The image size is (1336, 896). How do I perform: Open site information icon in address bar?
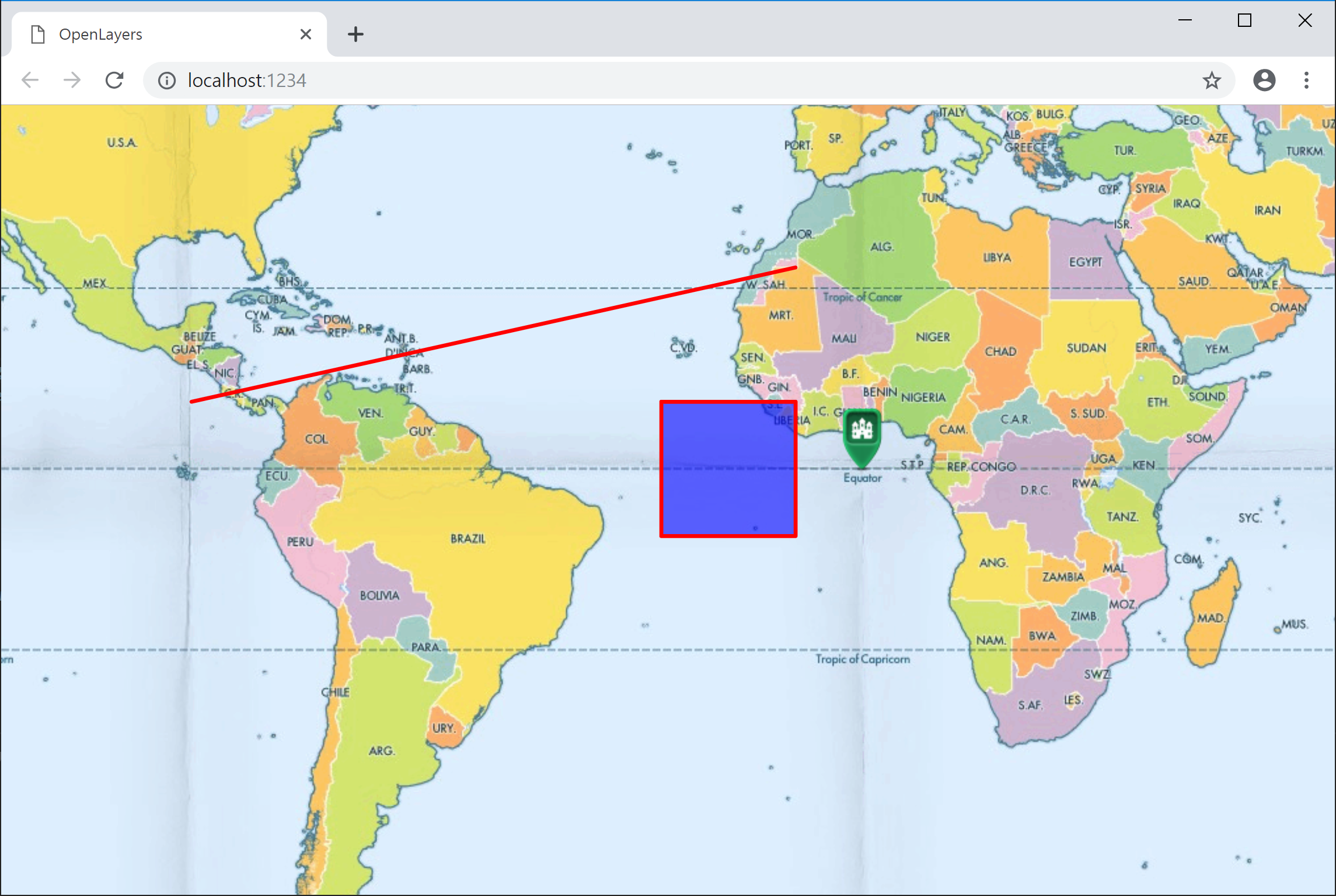tap(167, 81)
